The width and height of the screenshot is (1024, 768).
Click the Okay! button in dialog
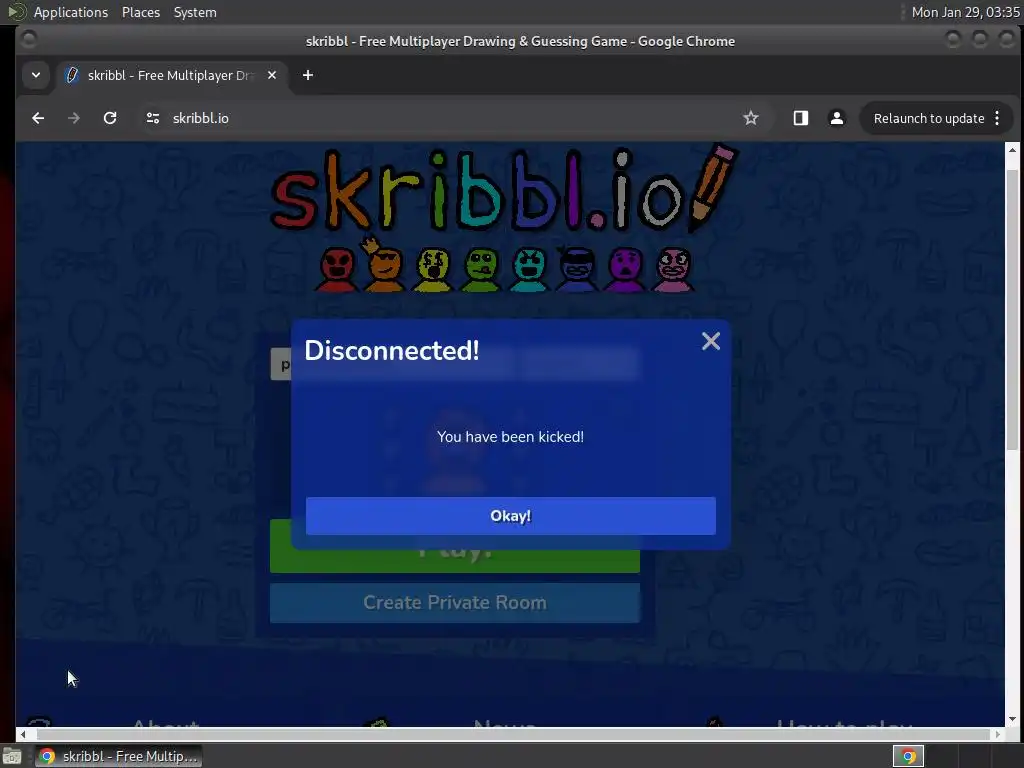tap(510, 516)
